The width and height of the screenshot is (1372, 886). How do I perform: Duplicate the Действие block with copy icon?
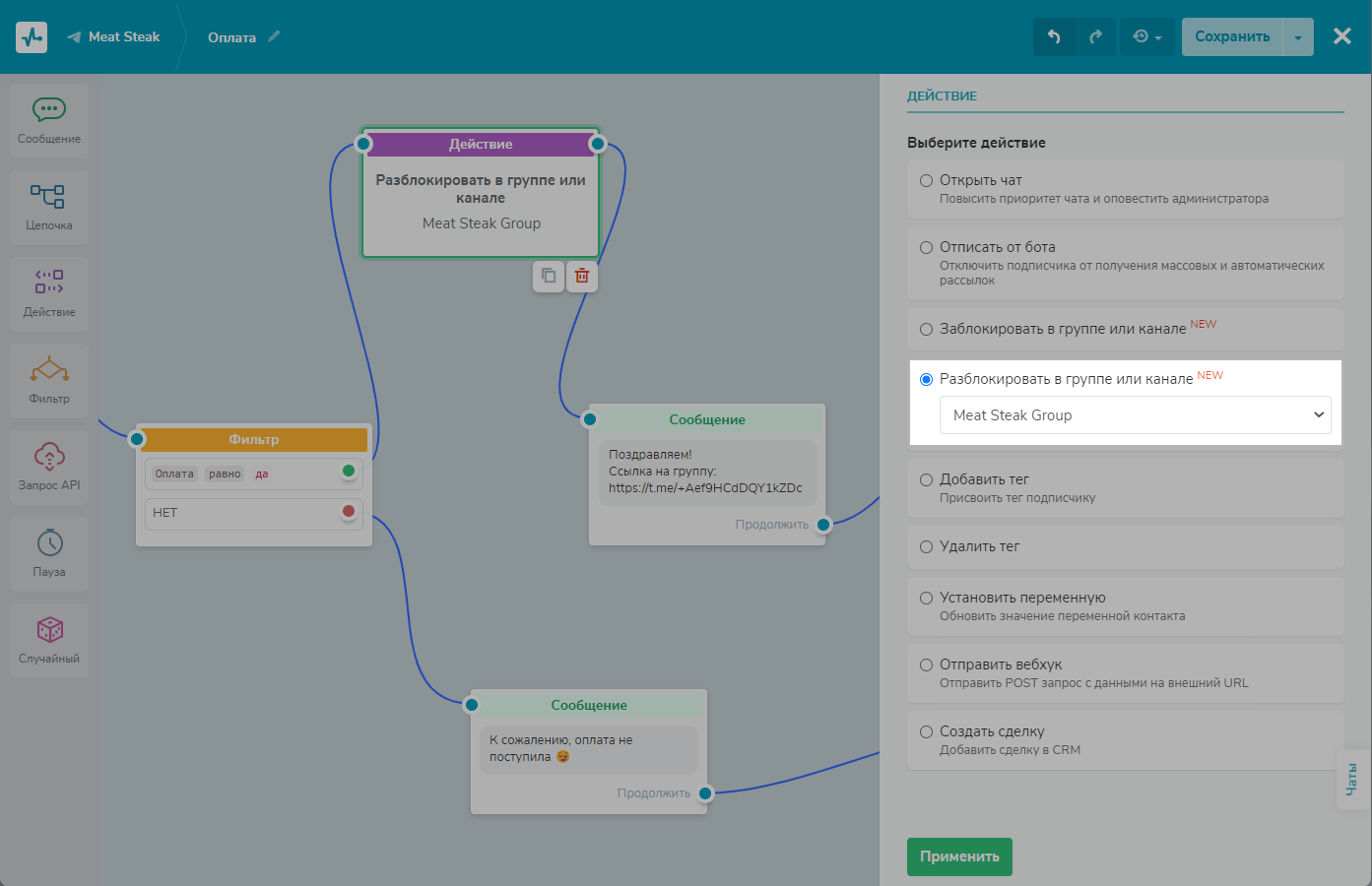[x=549, y=277]
